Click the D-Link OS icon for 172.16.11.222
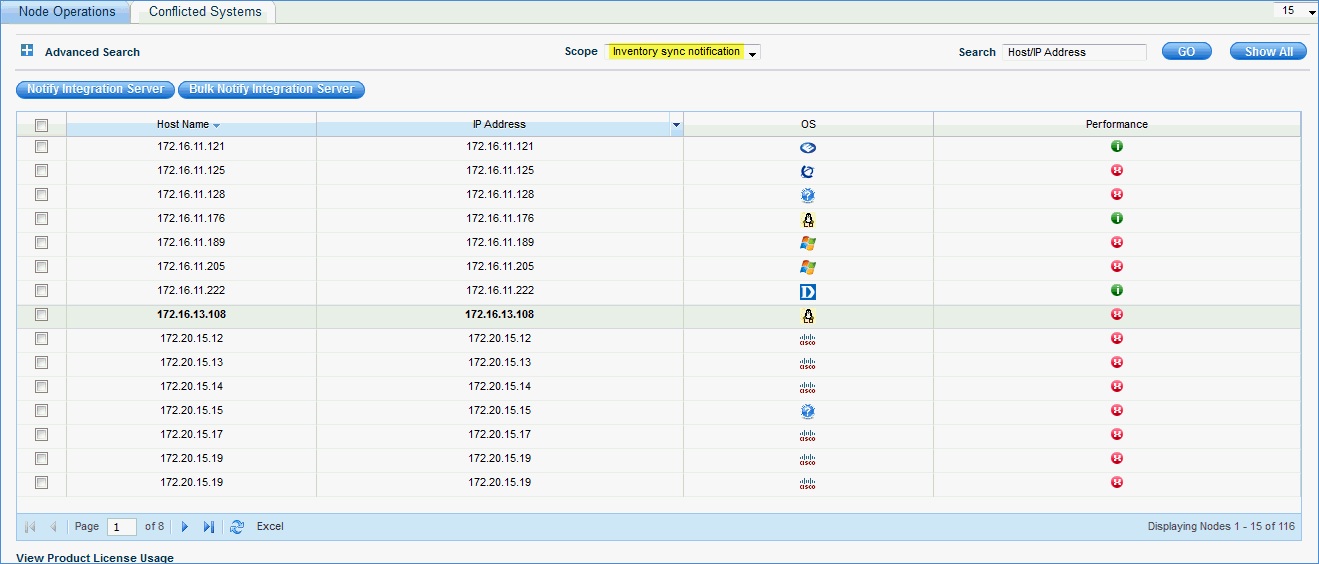This screenshot has height=564, width=1319. point(808,291)
